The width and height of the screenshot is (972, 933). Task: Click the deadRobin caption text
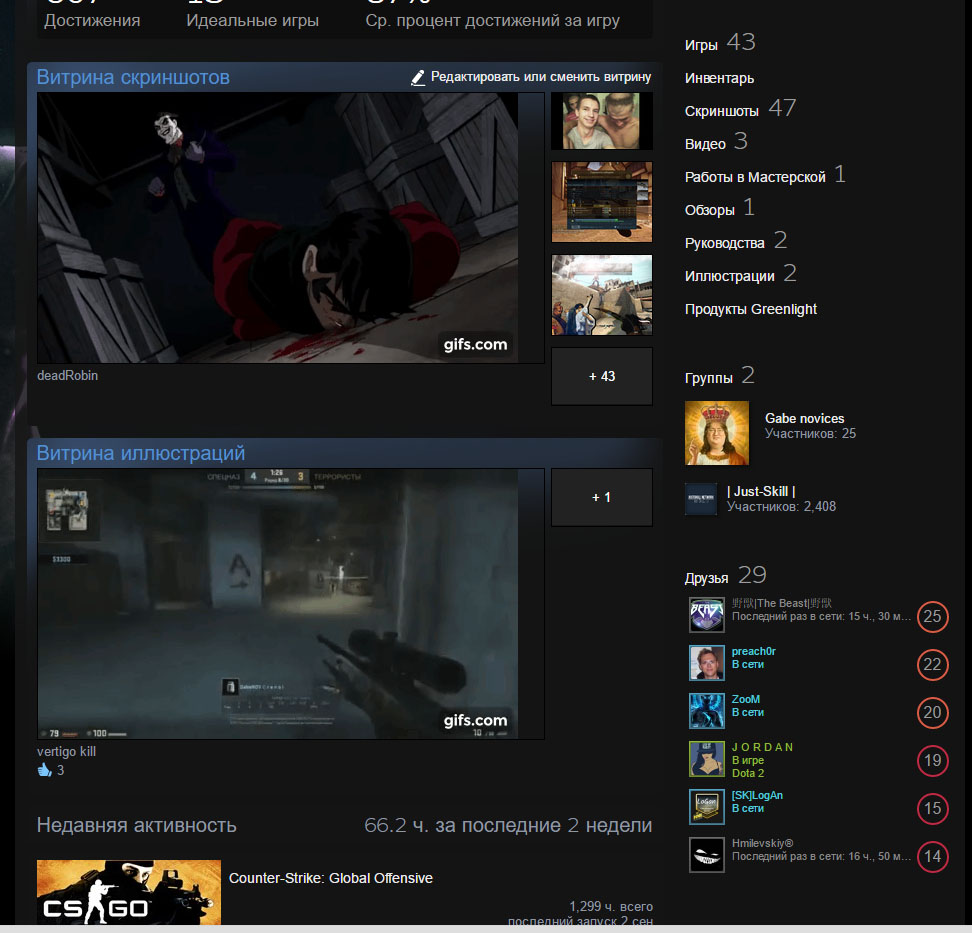point(67,375)
